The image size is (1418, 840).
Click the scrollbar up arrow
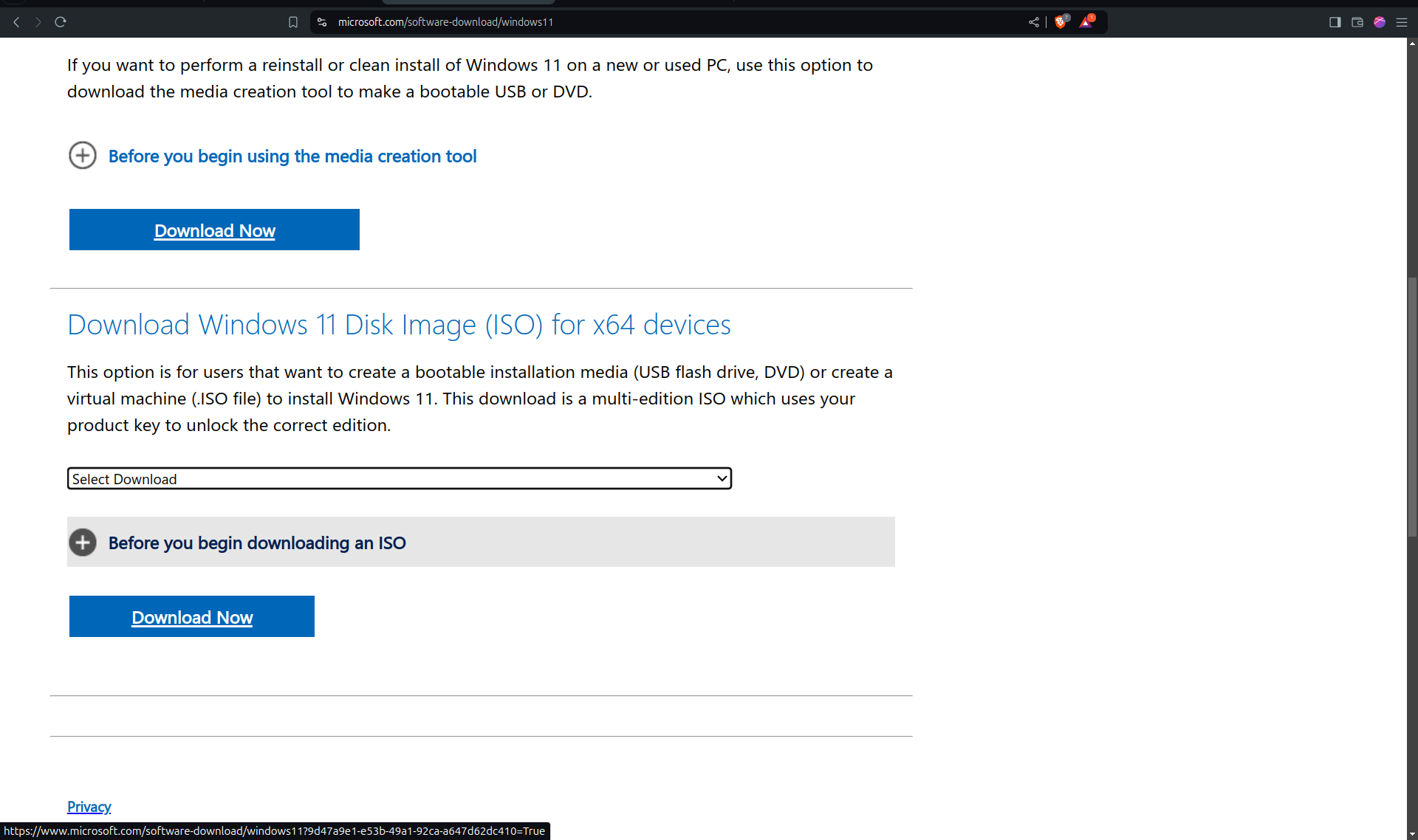coord(1412,43)
